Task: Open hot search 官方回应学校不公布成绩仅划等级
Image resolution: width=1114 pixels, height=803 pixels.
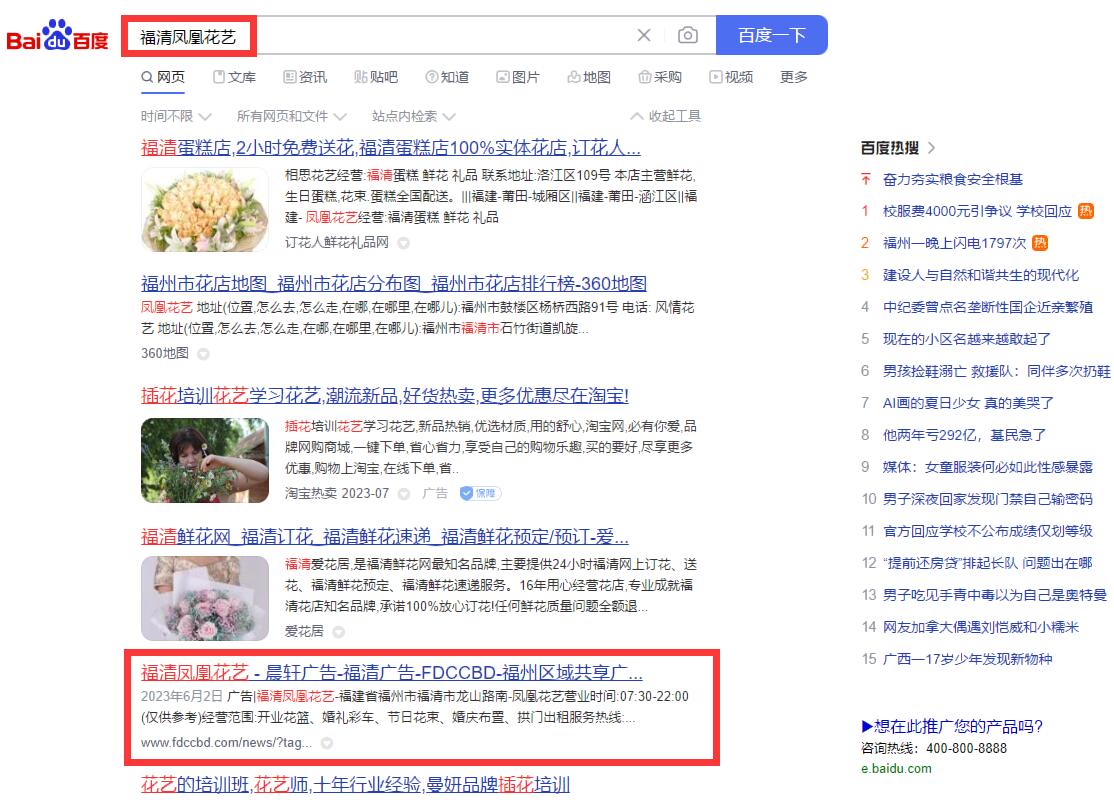Action: [x=988, y=531]
